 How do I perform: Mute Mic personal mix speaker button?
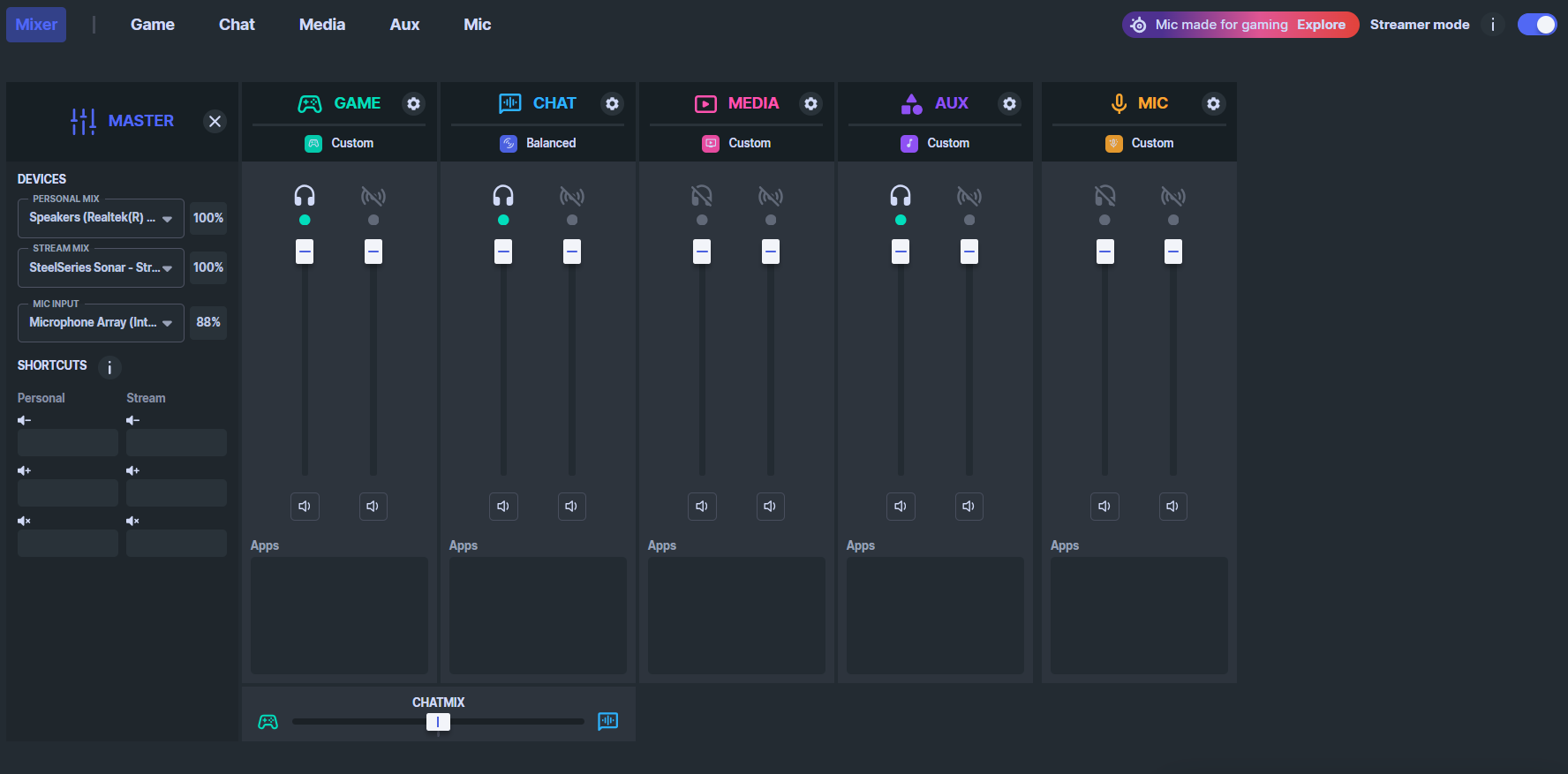[1104, 506]
